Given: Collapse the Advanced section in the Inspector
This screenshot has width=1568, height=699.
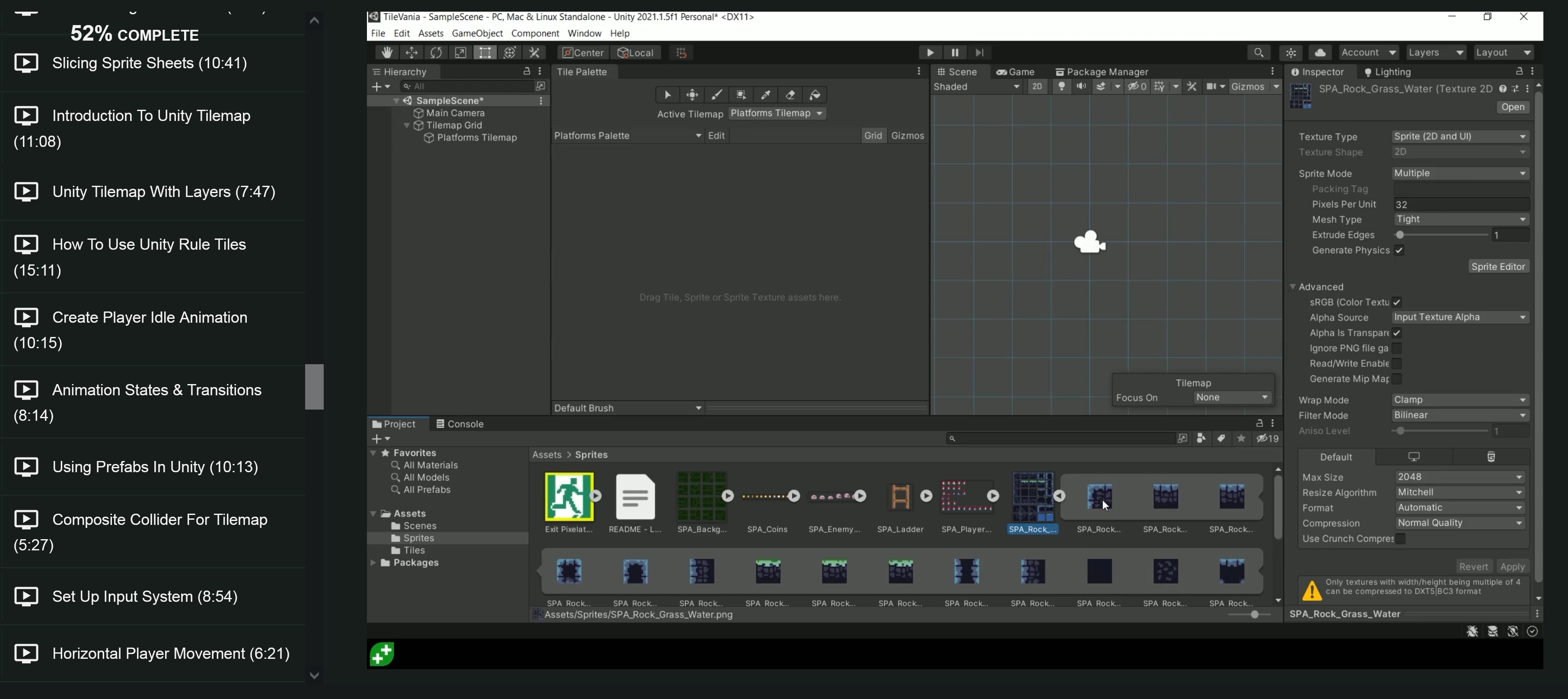Looking at the screenshot, I should click(1293, 286).
